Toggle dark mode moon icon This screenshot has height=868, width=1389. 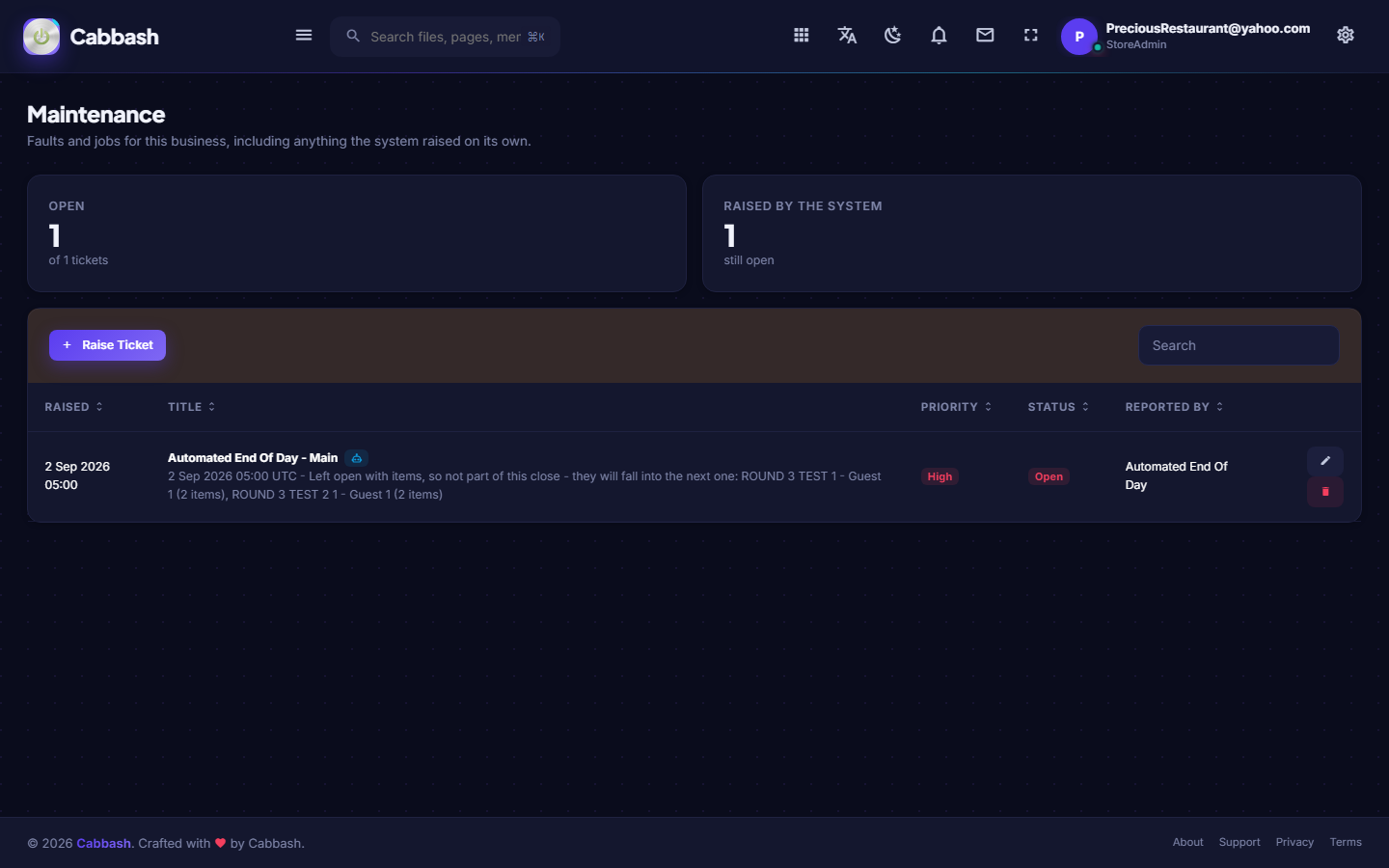[893, 36]
